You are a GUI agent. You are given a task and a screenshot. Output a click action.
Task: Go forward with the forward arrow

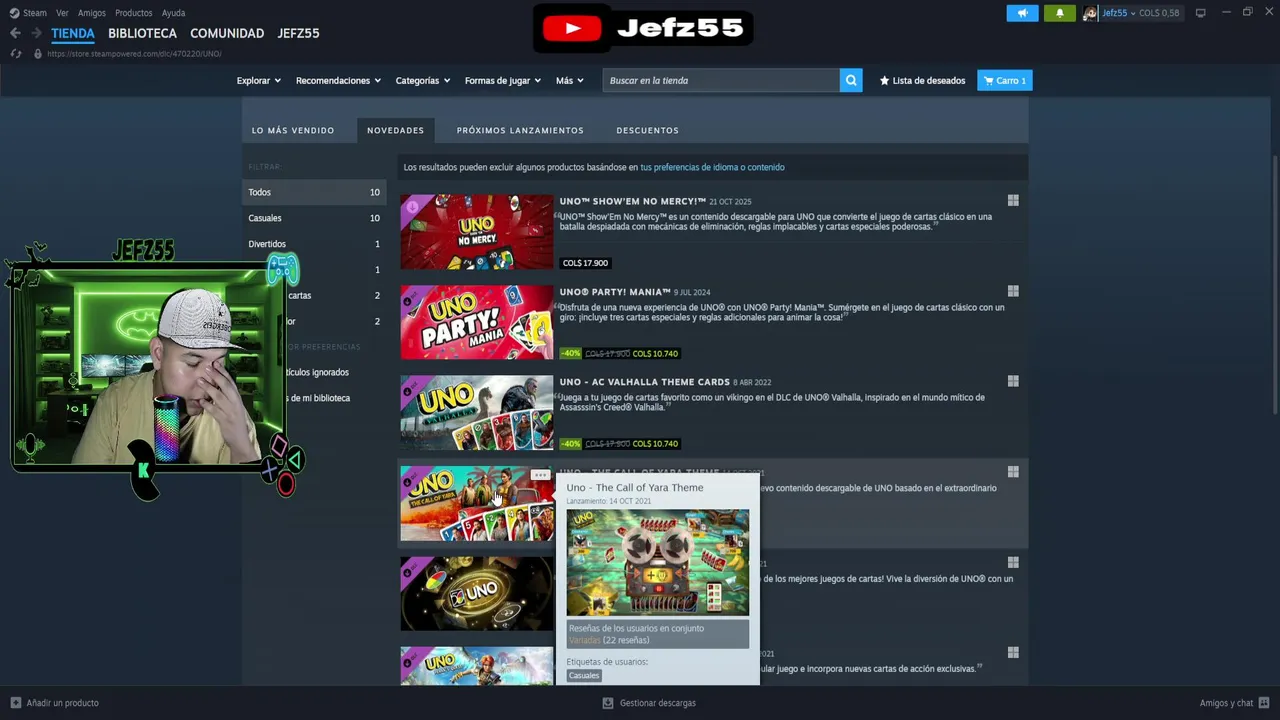coord(36,33)
